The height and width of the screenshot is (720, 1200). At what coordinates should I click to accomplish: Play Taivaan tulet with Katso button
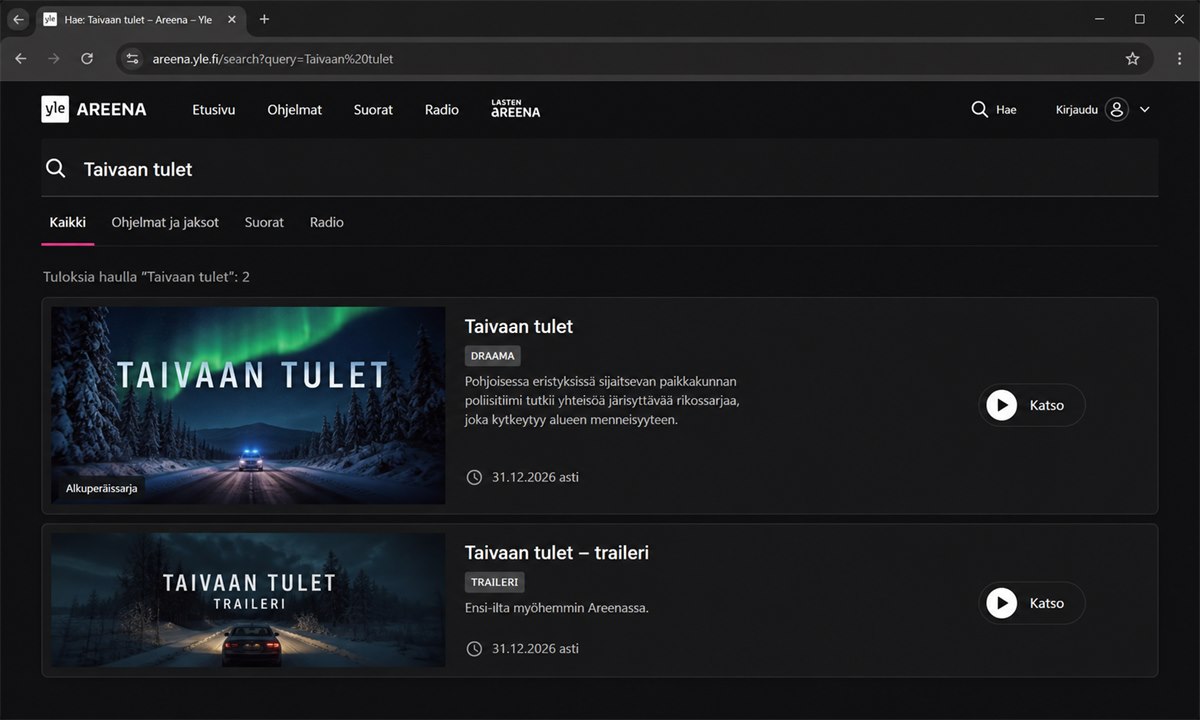pyautogui.click(x=1031, y=405)
